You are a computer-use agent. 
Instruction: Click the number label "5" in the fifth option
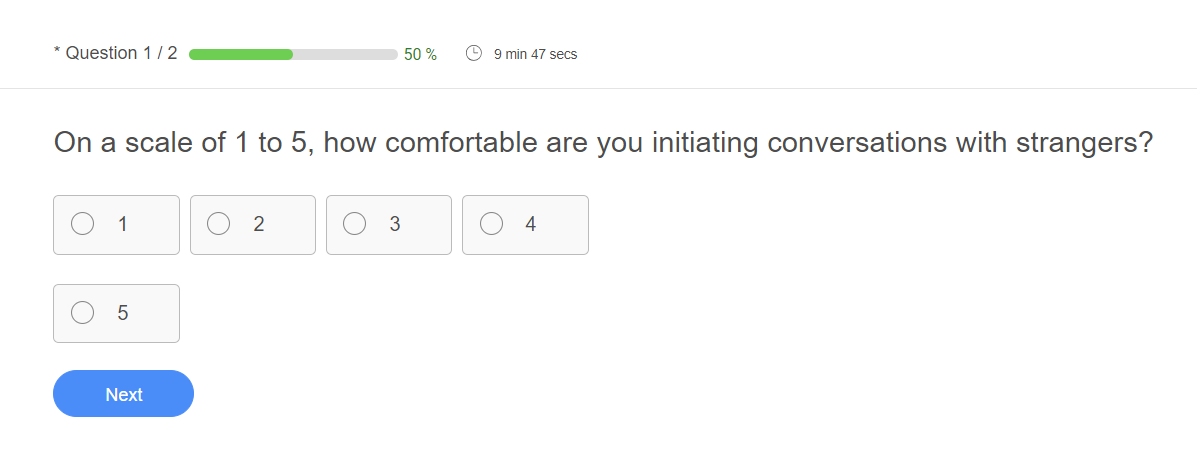coord(123,313)
